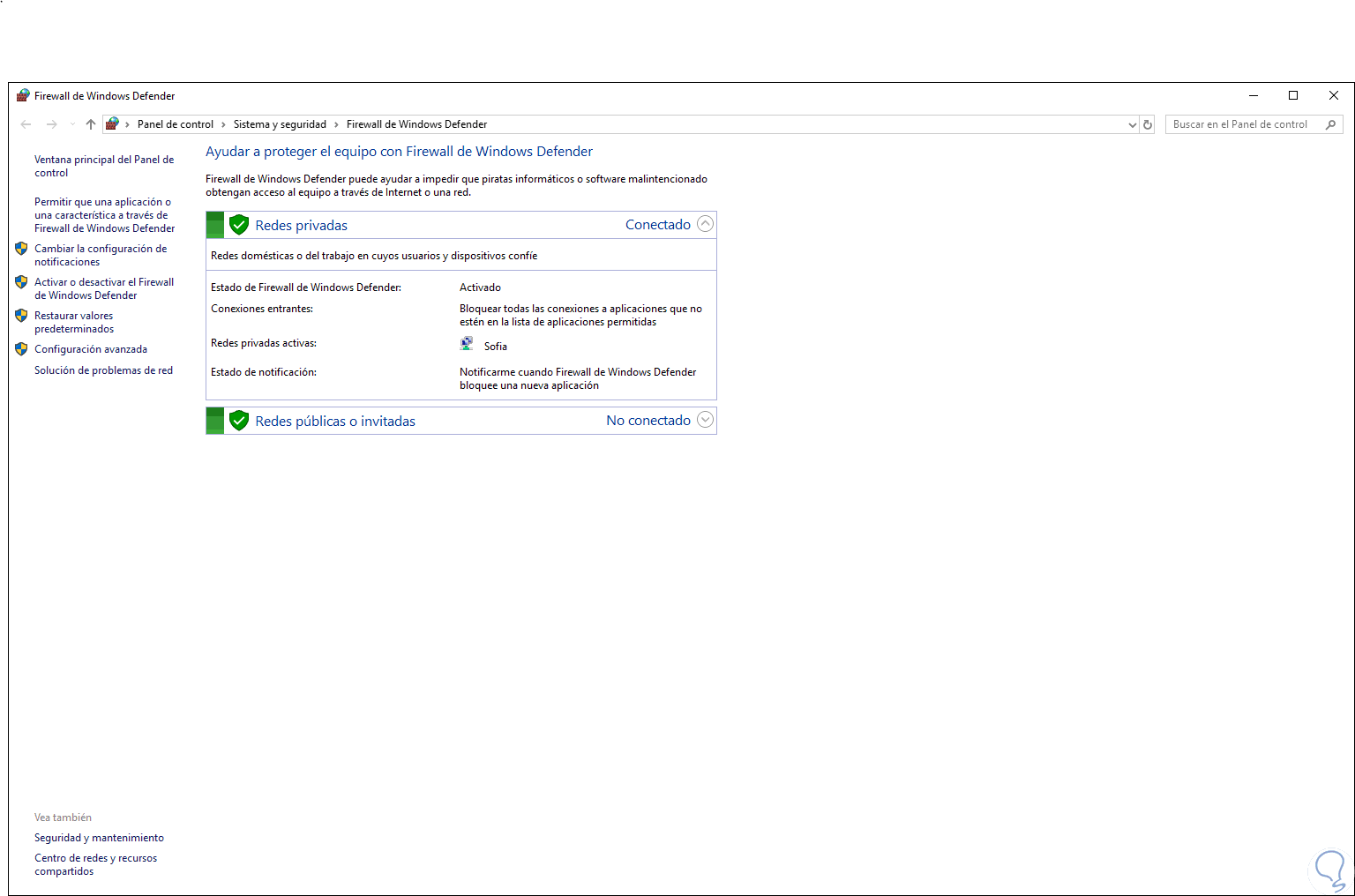Screen dimensions: 1355x896
Task: Open Ventana principal del Panel de control
Action: click(104, 166)
